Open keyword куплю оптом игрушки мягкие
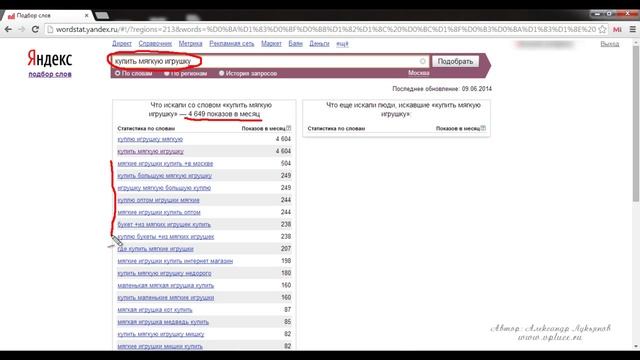The width and height of the screenshot is (640, 360). (158, 200)
